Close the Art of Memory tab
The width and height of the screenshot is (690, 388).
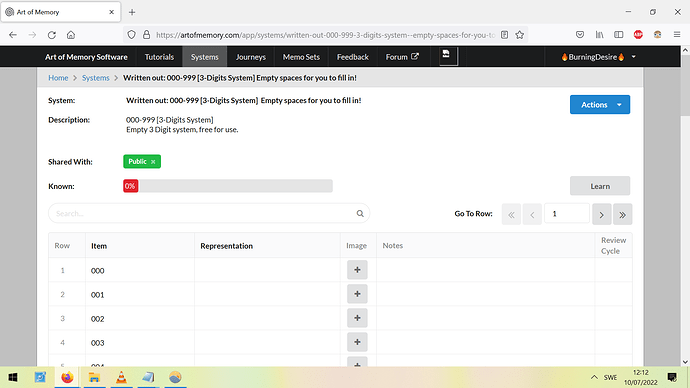click(x=112, y=12)
